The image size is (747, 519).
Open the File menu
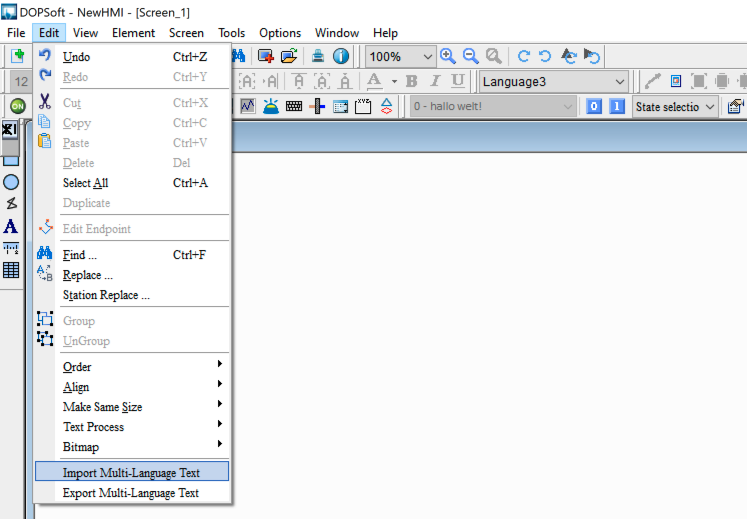tap(16, 33)
